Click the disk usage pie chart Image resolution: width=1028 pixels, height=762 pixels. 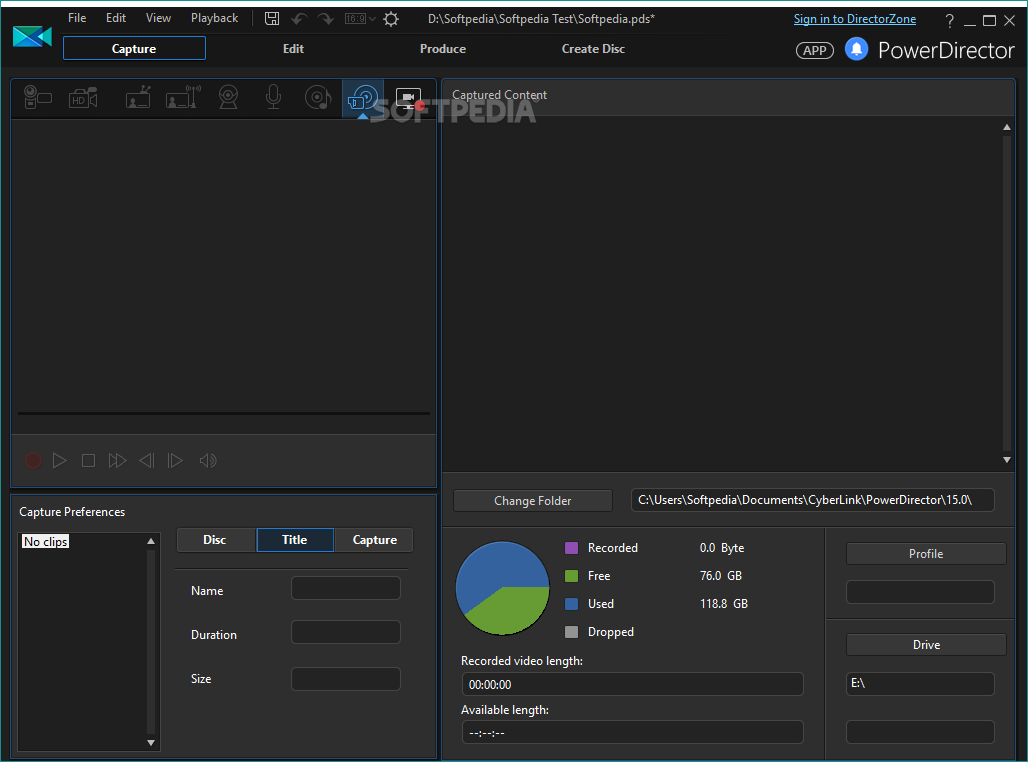(502, 588)
